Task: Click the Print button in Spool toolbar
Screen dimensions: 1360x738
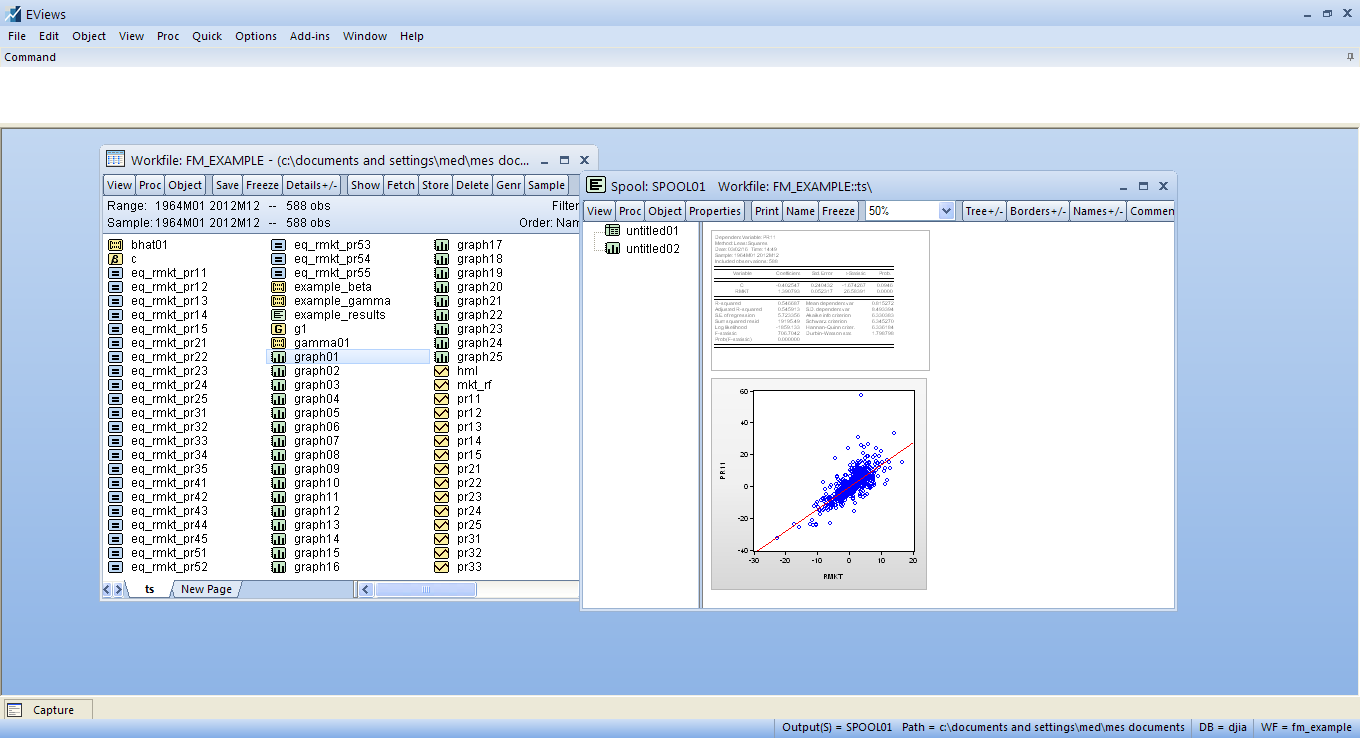Action: click(767, 211)
